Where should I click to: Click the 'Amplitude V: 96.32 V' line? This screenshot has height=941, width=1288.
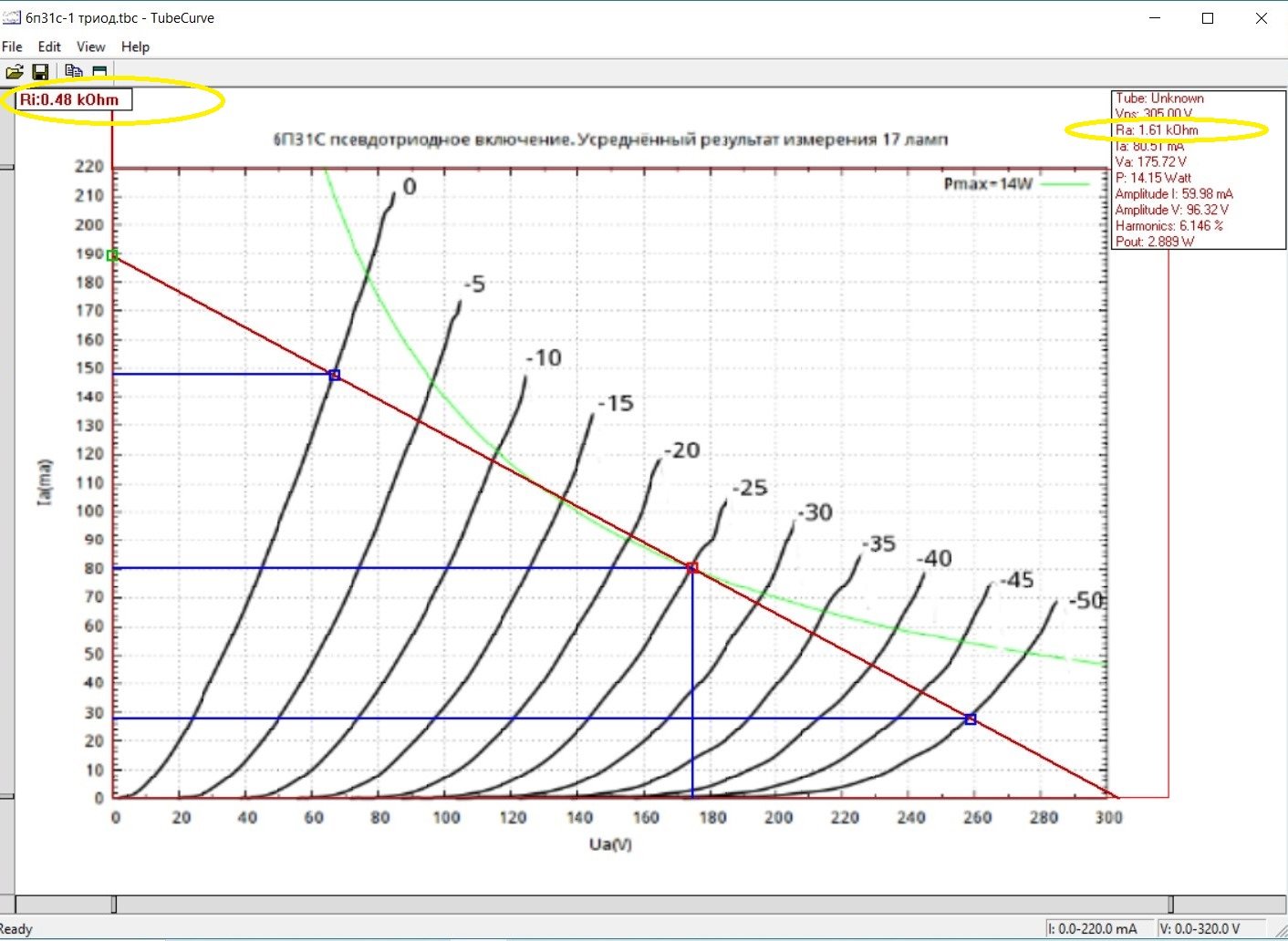1172,210
